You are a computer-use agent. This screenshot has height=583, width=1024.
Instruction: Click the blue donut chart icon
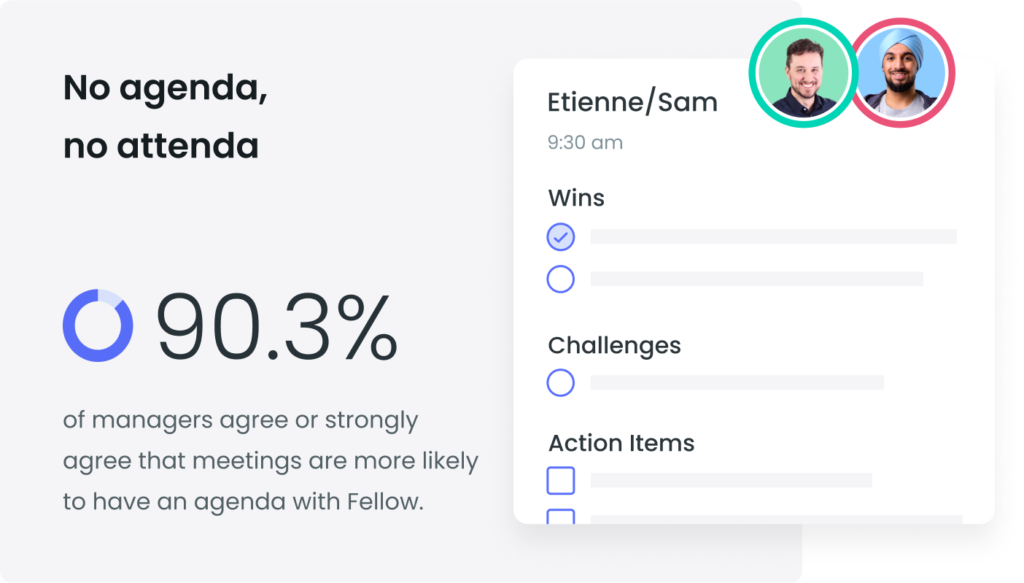click(98, 326)
